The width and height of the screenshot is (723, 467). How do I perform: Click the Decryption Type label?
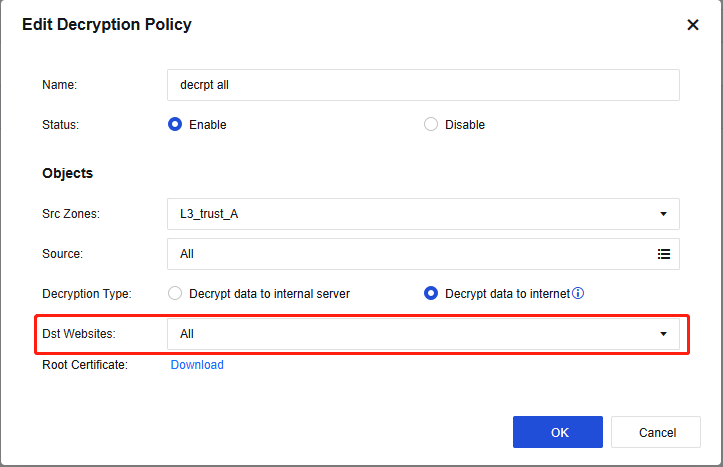tap(87, 294)
